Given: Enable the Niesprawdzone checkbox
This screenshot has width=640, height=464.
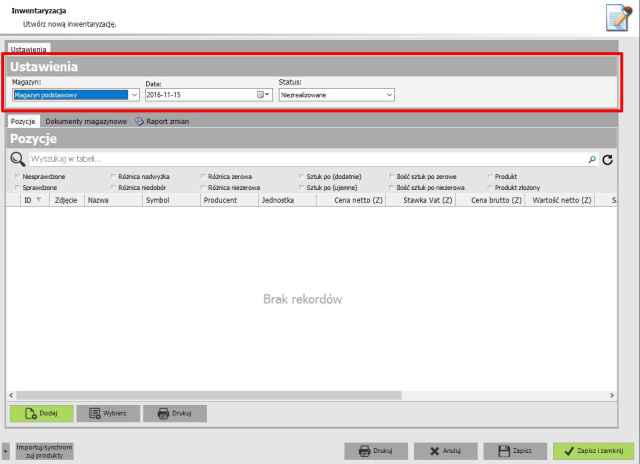Looking at the screenshot, I should point(18,176).
